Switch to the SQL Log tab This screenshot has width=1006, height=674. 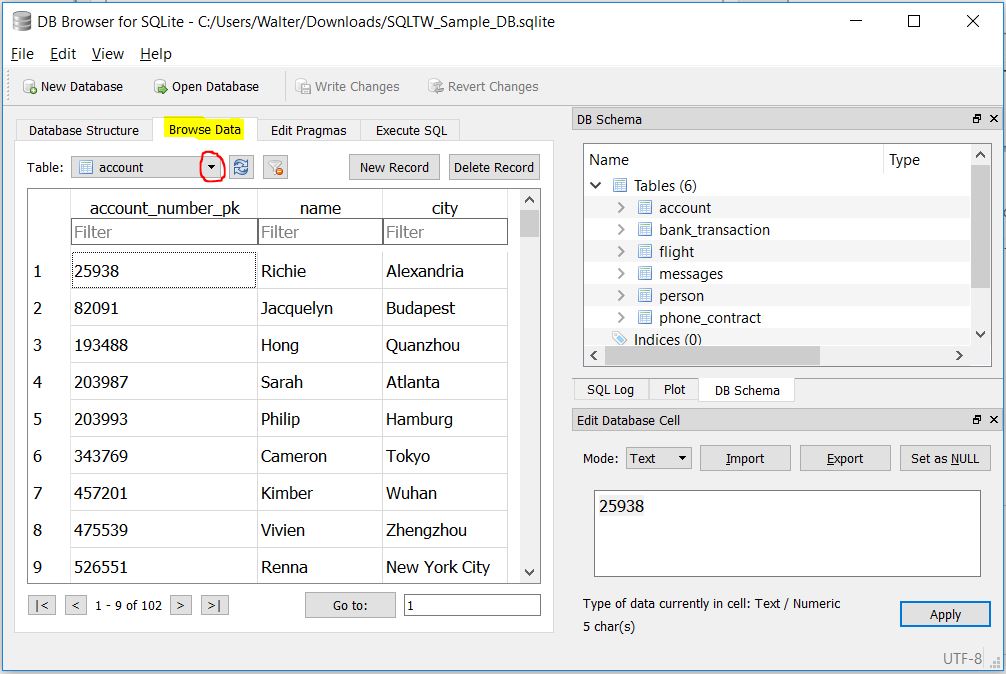(610, 390)
